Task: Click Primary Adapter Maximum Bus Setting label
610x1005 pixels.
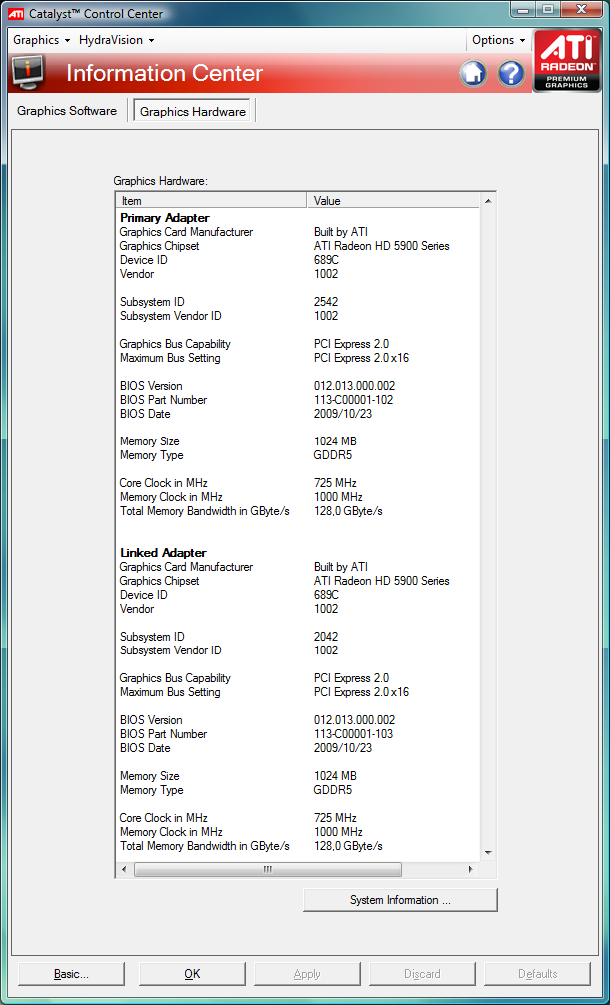Action: [170, 358]
